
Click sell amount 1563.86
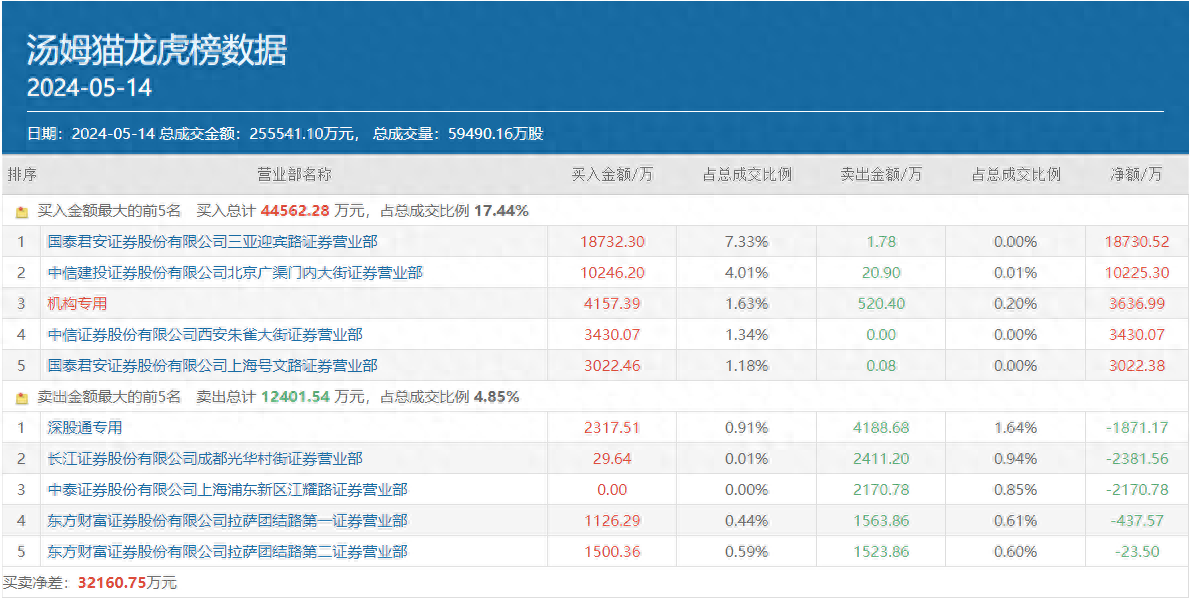tap(881, 520)
